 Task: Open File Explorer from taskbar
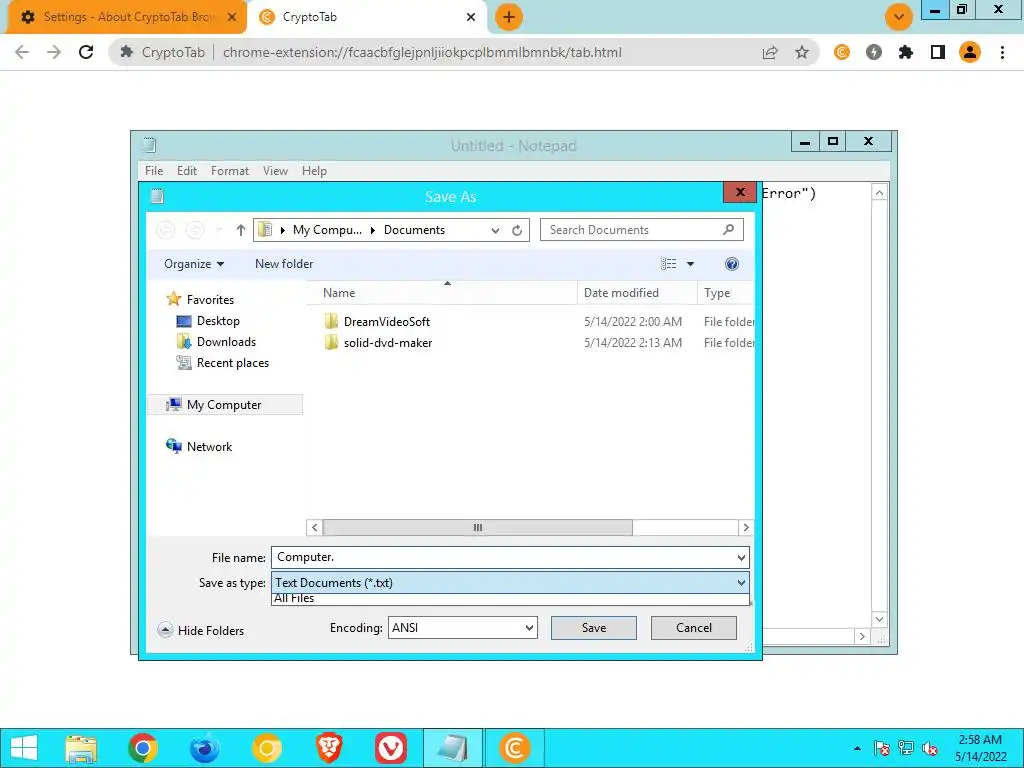click(x=81, y=748)
